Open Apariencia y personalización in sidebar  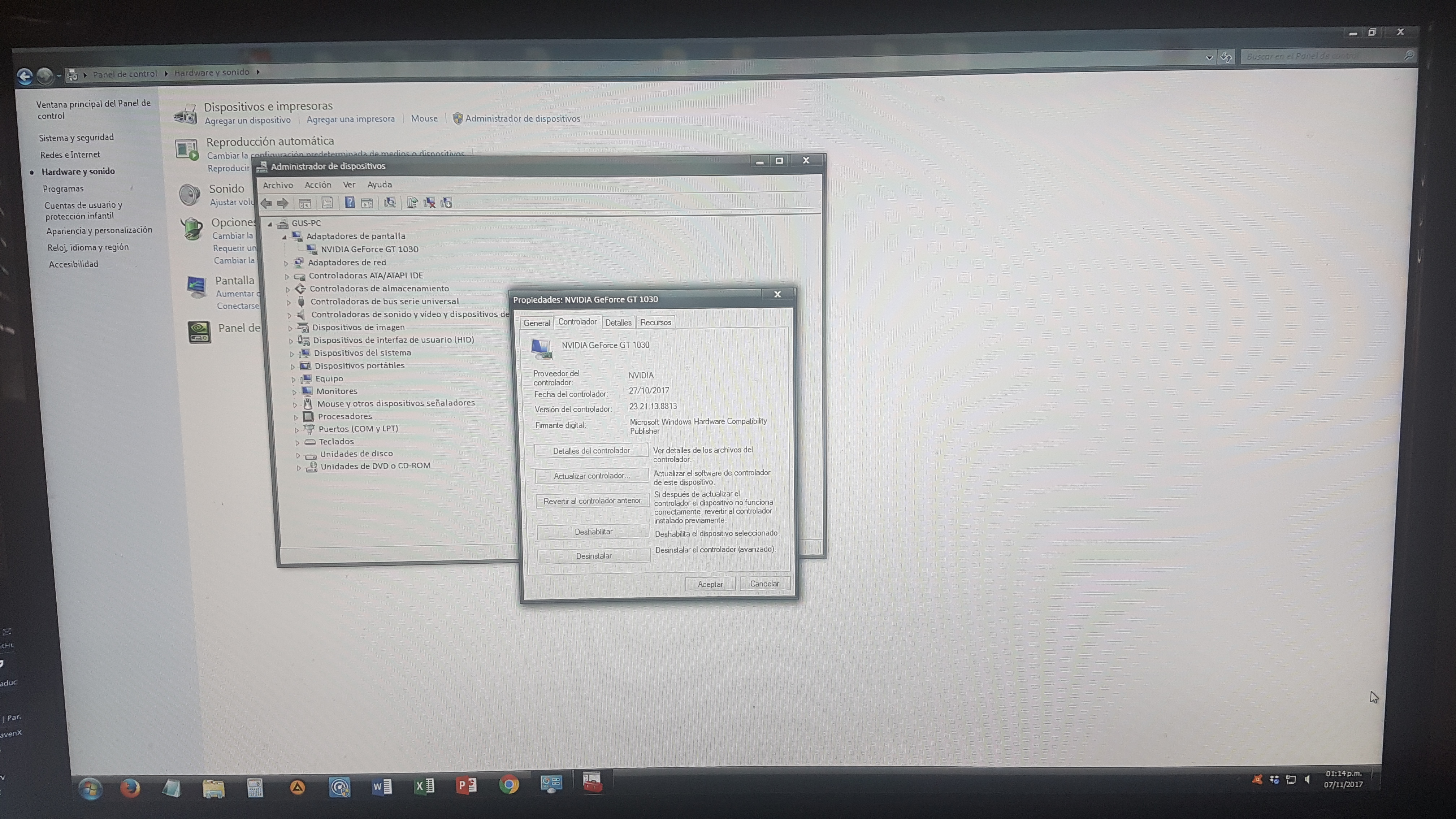[x=99, y=231]
